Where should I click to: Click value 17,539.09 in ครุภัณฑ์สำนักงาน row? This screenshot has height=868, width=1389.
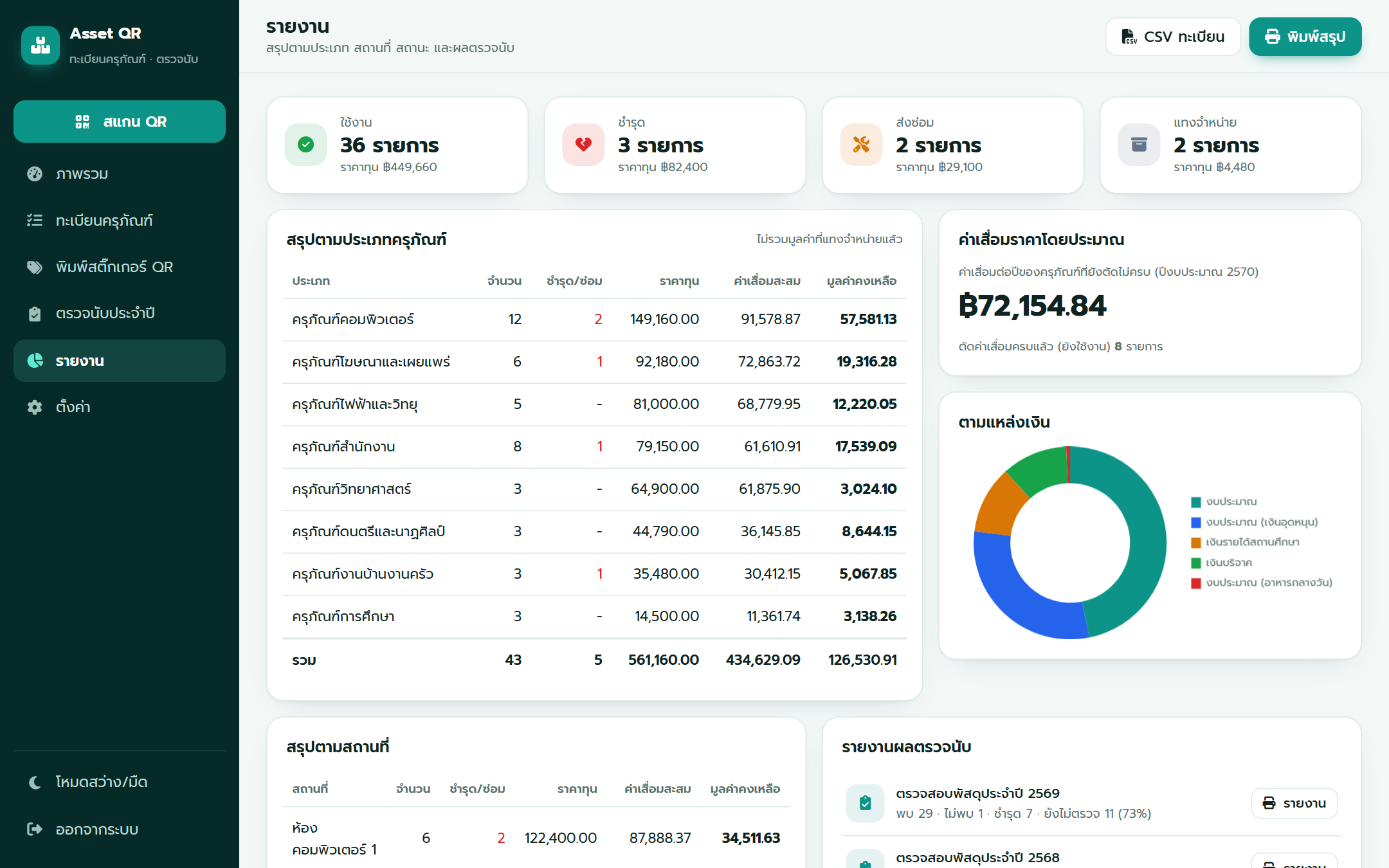tap(866, 446)
